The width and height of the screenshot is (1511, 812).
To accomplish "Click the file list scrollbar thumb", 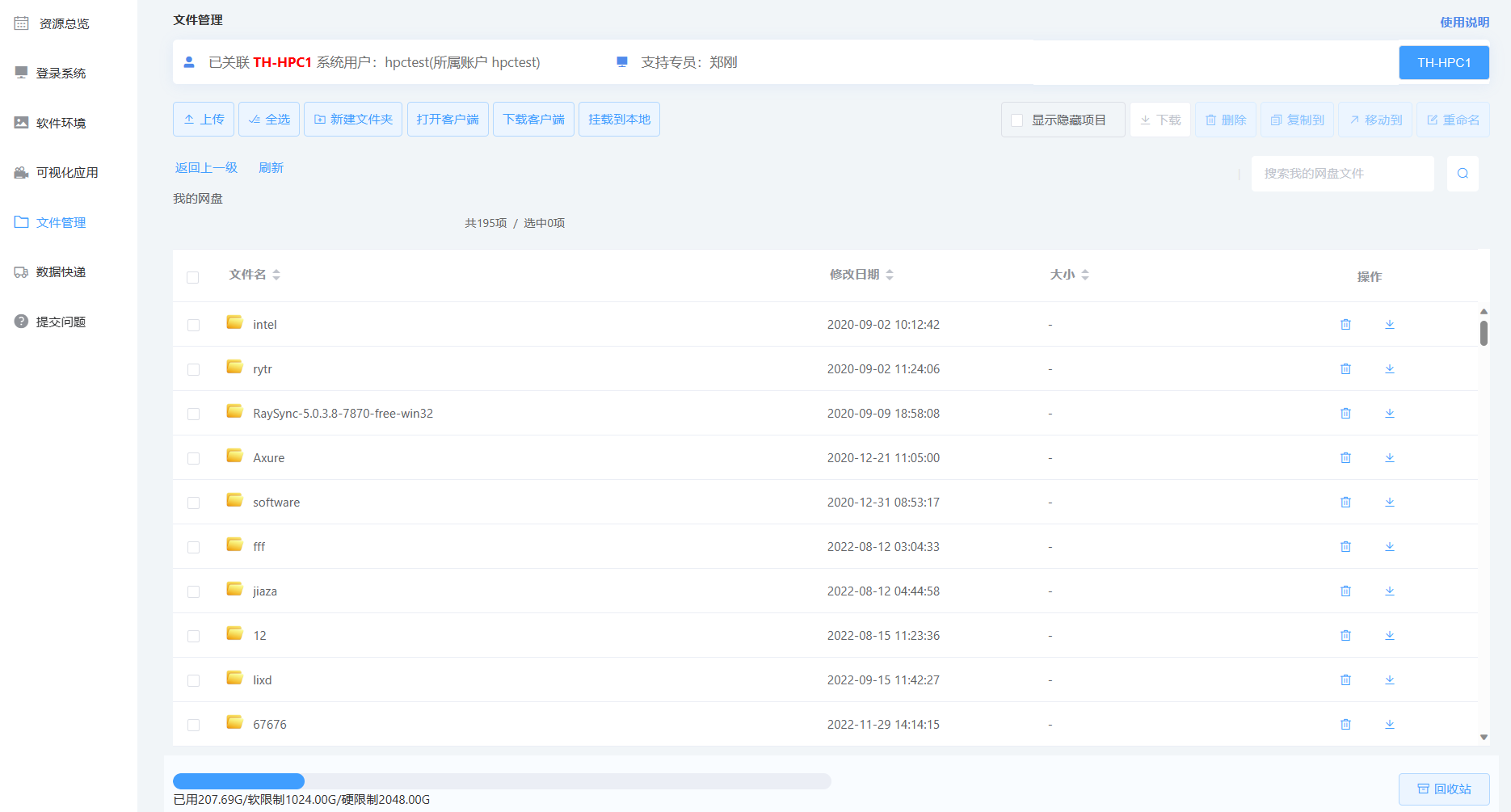I will 1484,333.
